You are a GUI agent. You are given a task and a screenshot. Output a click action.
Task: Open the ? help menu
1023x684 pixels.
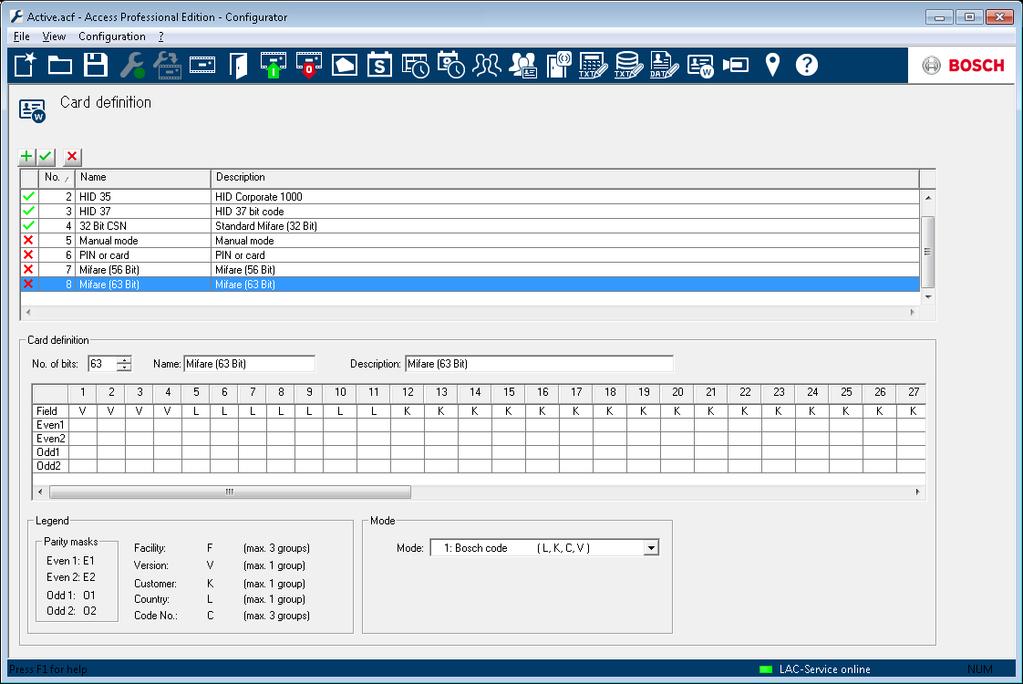161,37
